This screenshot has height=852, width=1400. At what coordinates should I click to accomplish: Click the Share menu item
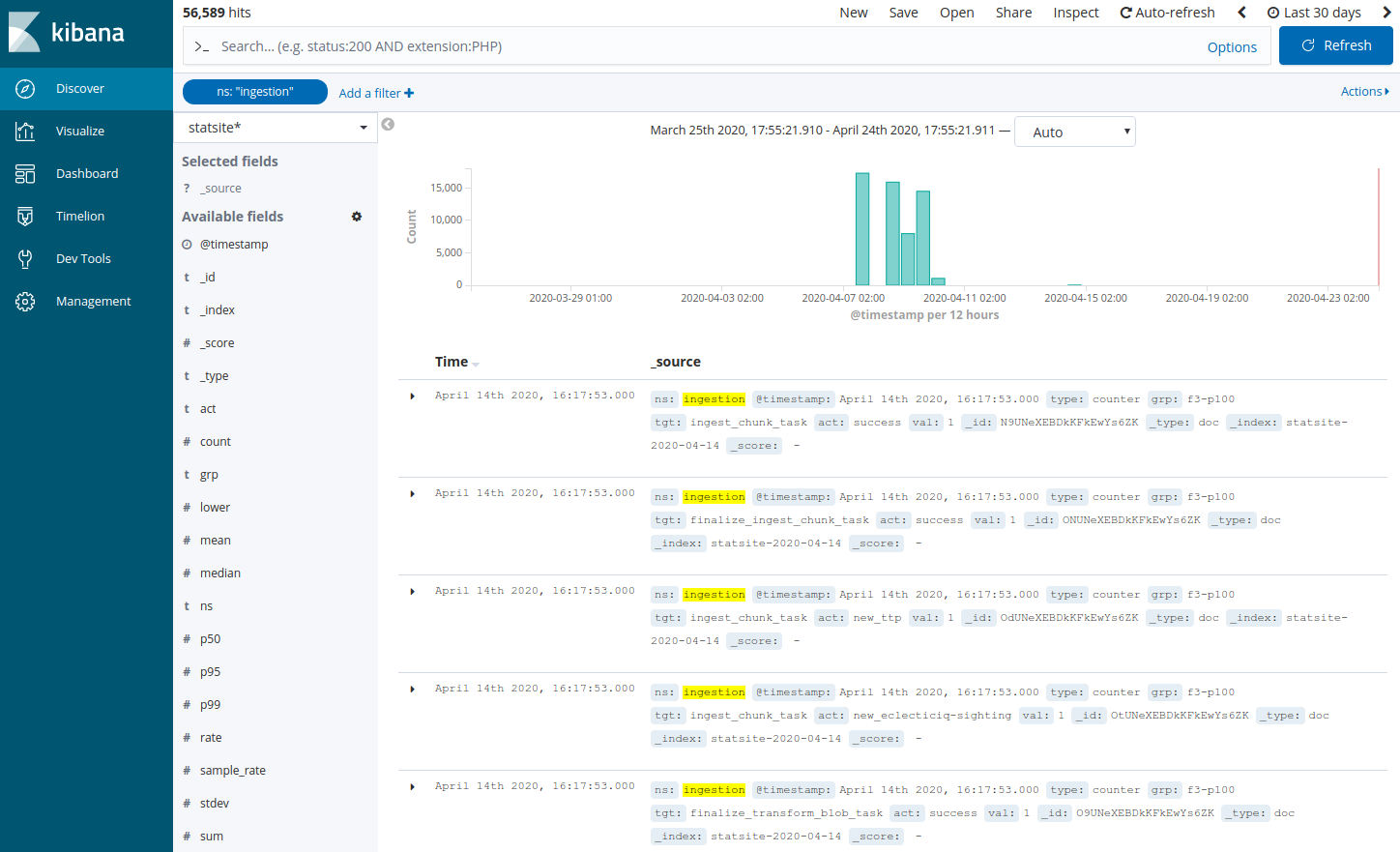tap(1013, 13)
